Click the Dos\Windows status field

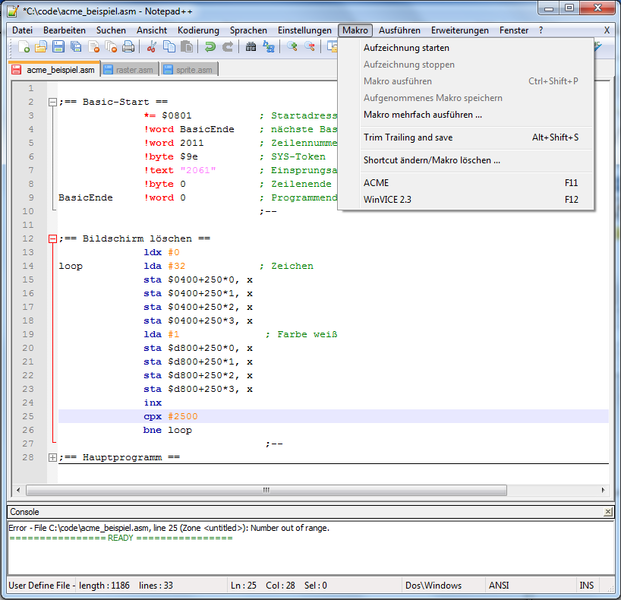click(x=433, y=586)
